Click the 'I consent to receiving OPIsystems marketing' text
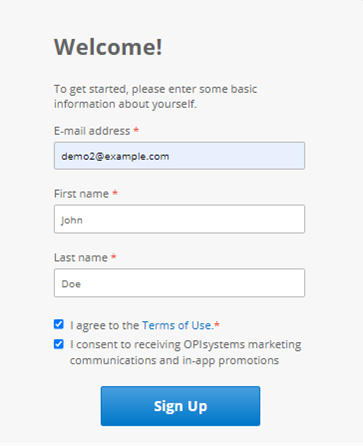 (x=185, y=345)
